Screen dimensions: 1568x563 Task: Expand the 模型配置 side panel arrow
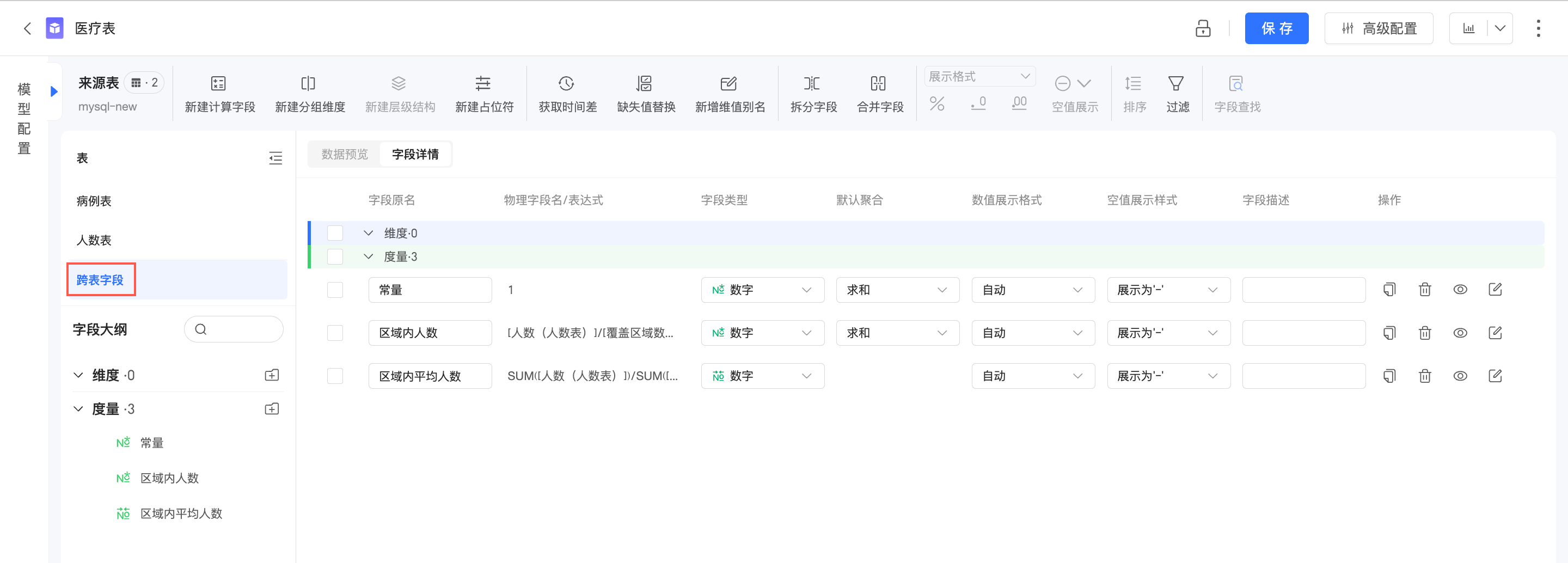54,91
